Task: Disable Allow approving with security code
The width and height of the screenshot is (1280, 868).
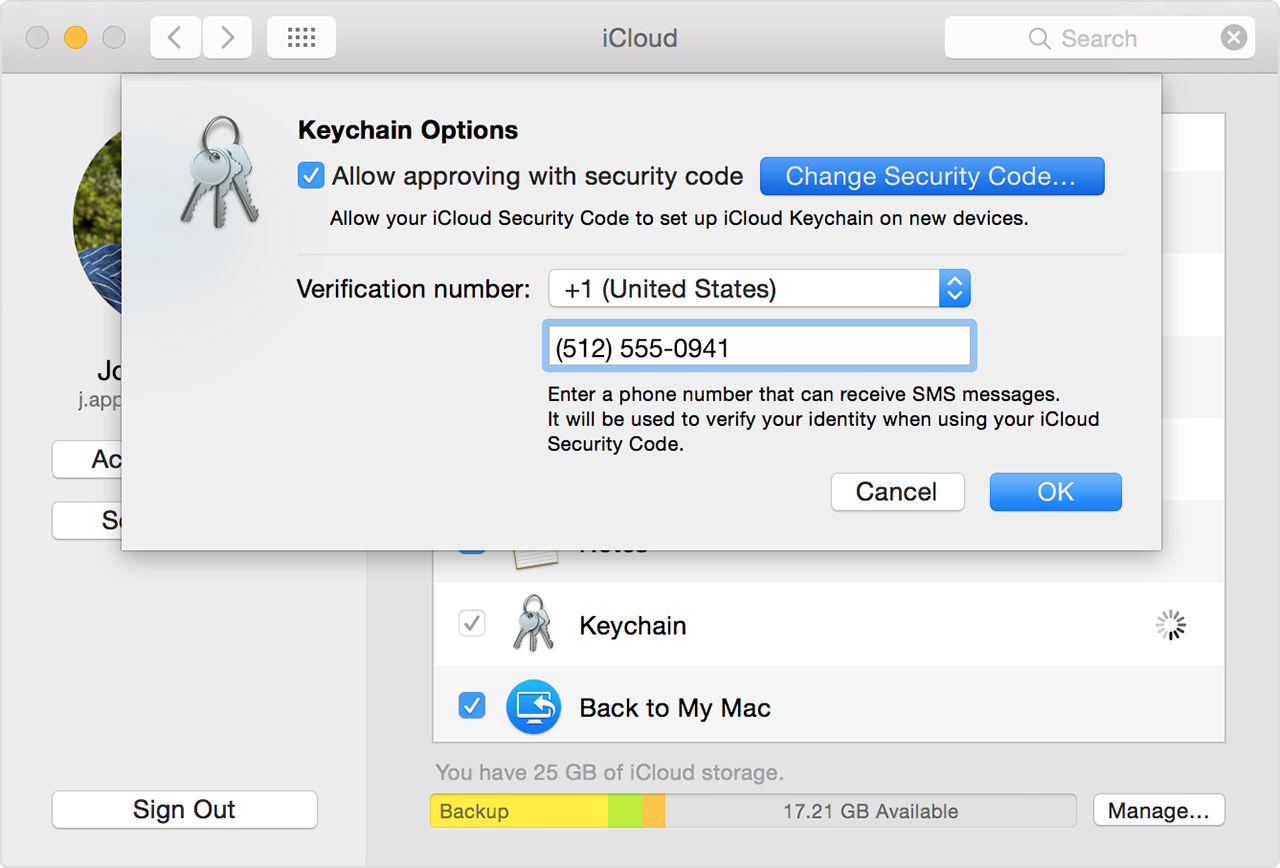Action: click(311, 177)
